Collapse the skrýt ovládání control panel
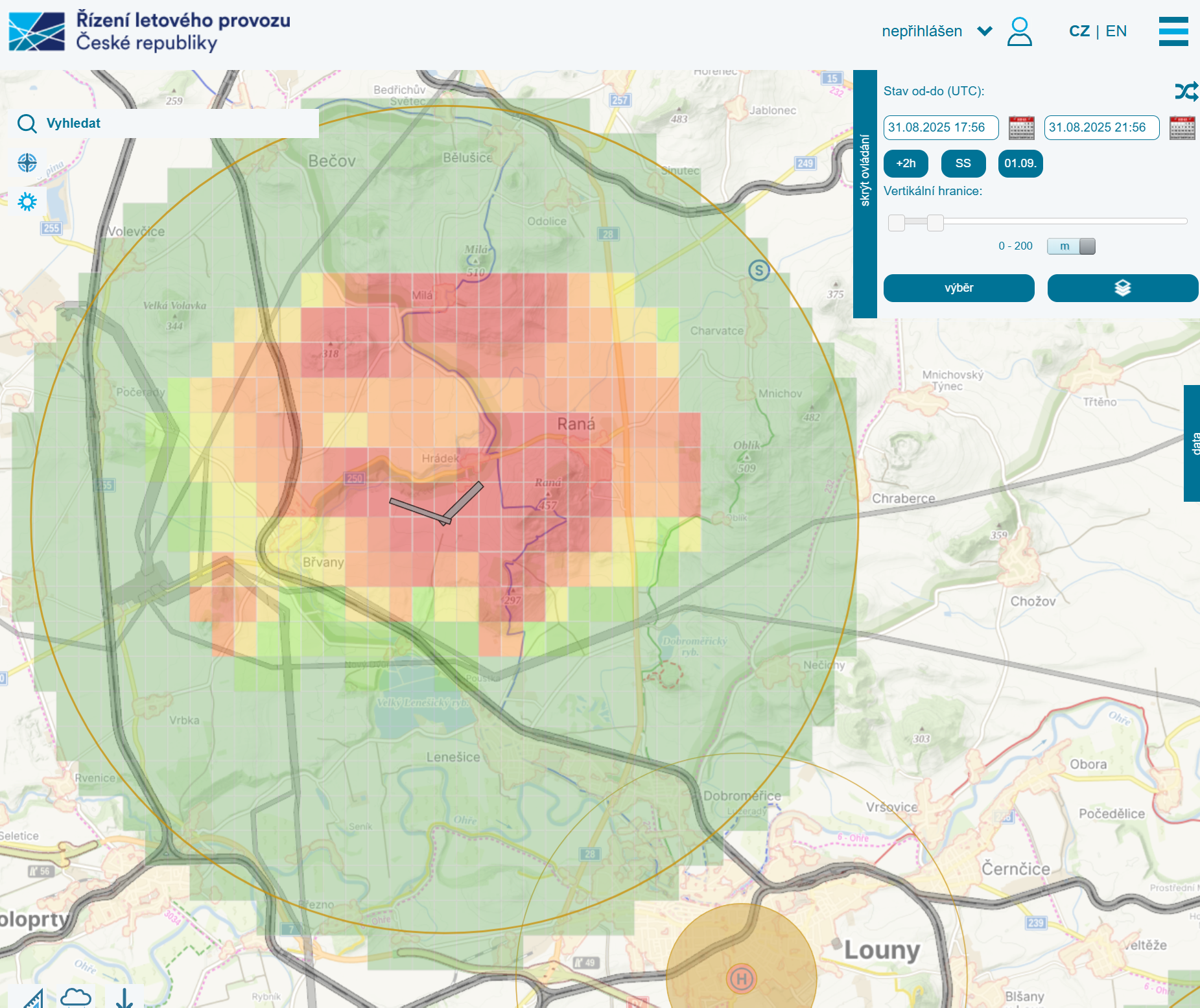Image resolution: width=1200 pixels, height=1008 pixels. tap(865, 194)
